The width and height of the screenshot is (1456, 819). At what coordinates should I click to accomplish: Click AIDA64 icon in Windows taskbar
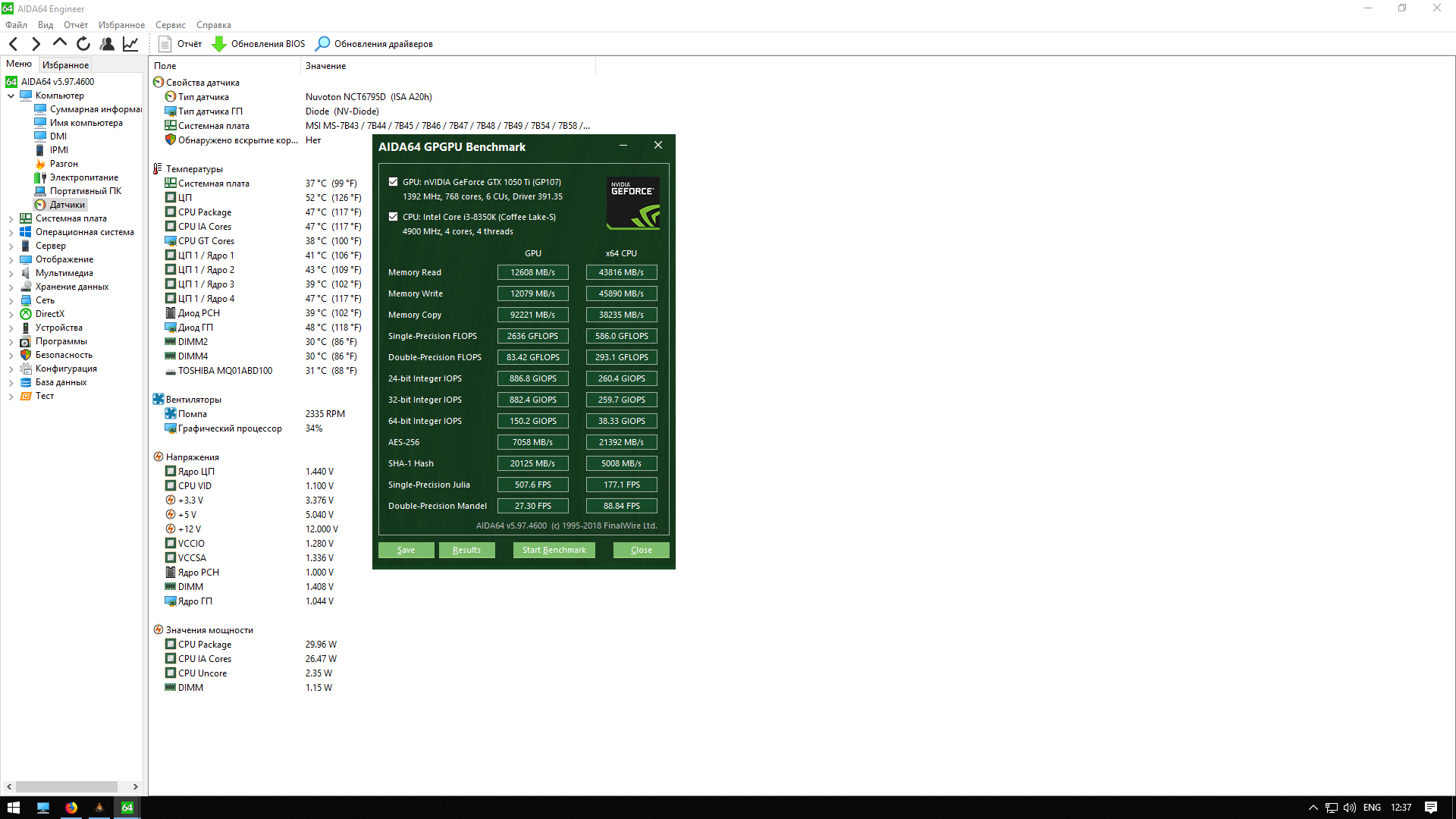(127, 808)
